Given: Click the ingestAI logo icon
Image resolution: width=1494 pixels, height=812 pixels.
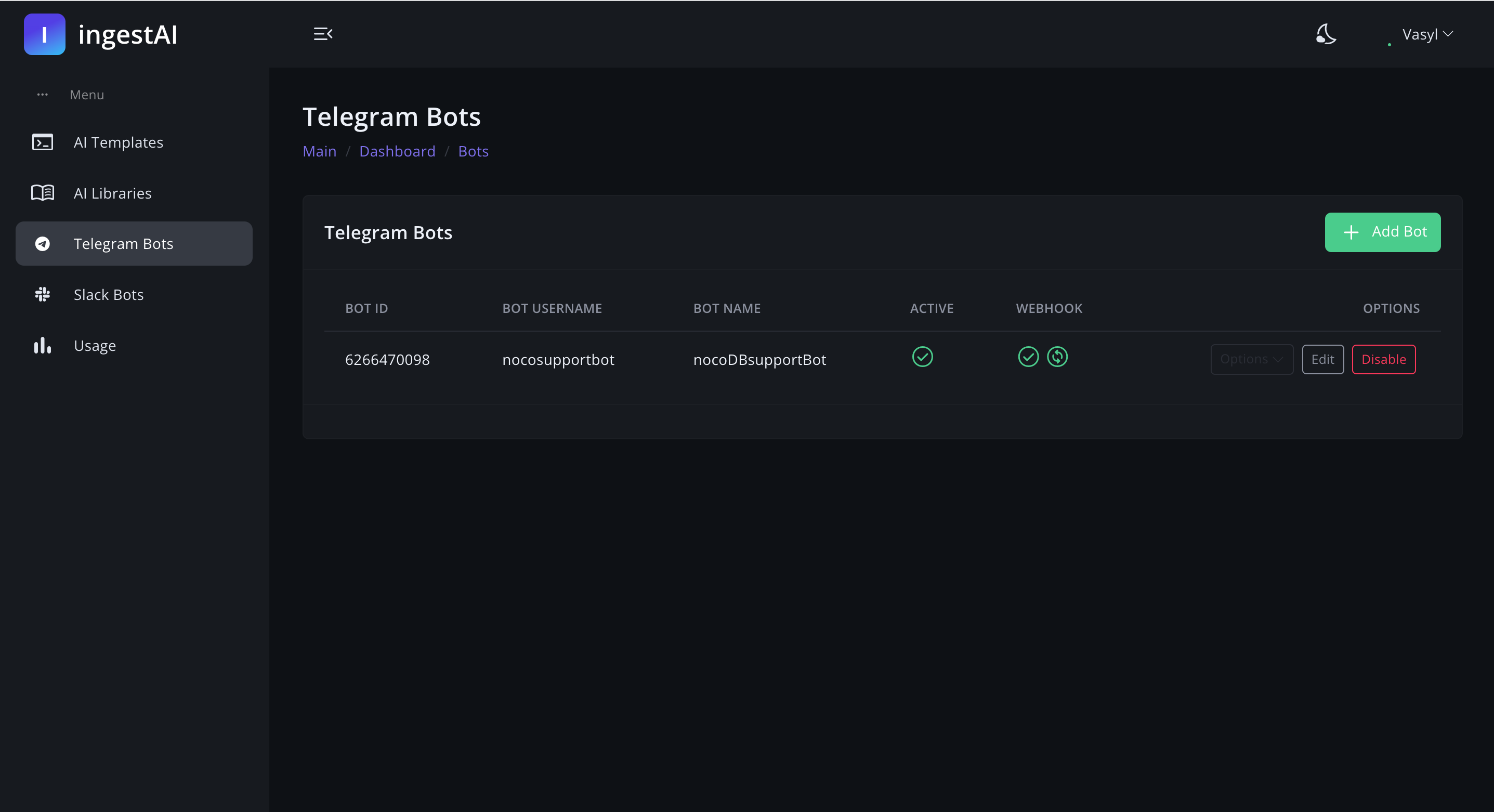Looking at the screenshot, I should coord(45,34).
